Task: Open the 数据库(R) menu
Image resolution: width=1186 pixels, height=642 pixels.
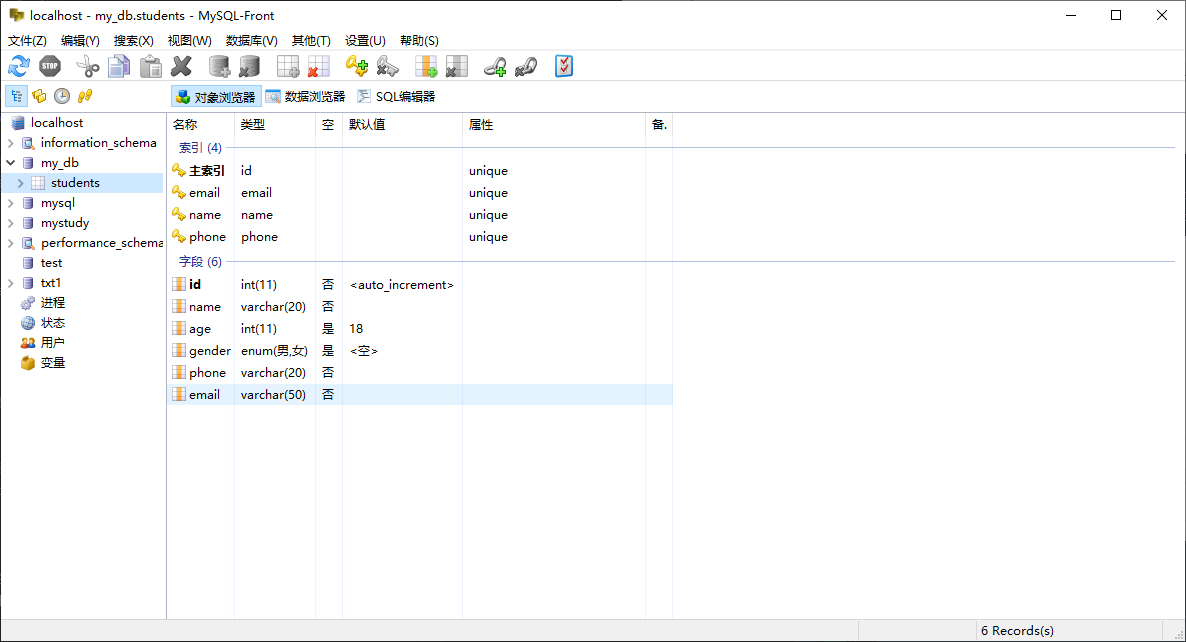Action: pos(251,40)
